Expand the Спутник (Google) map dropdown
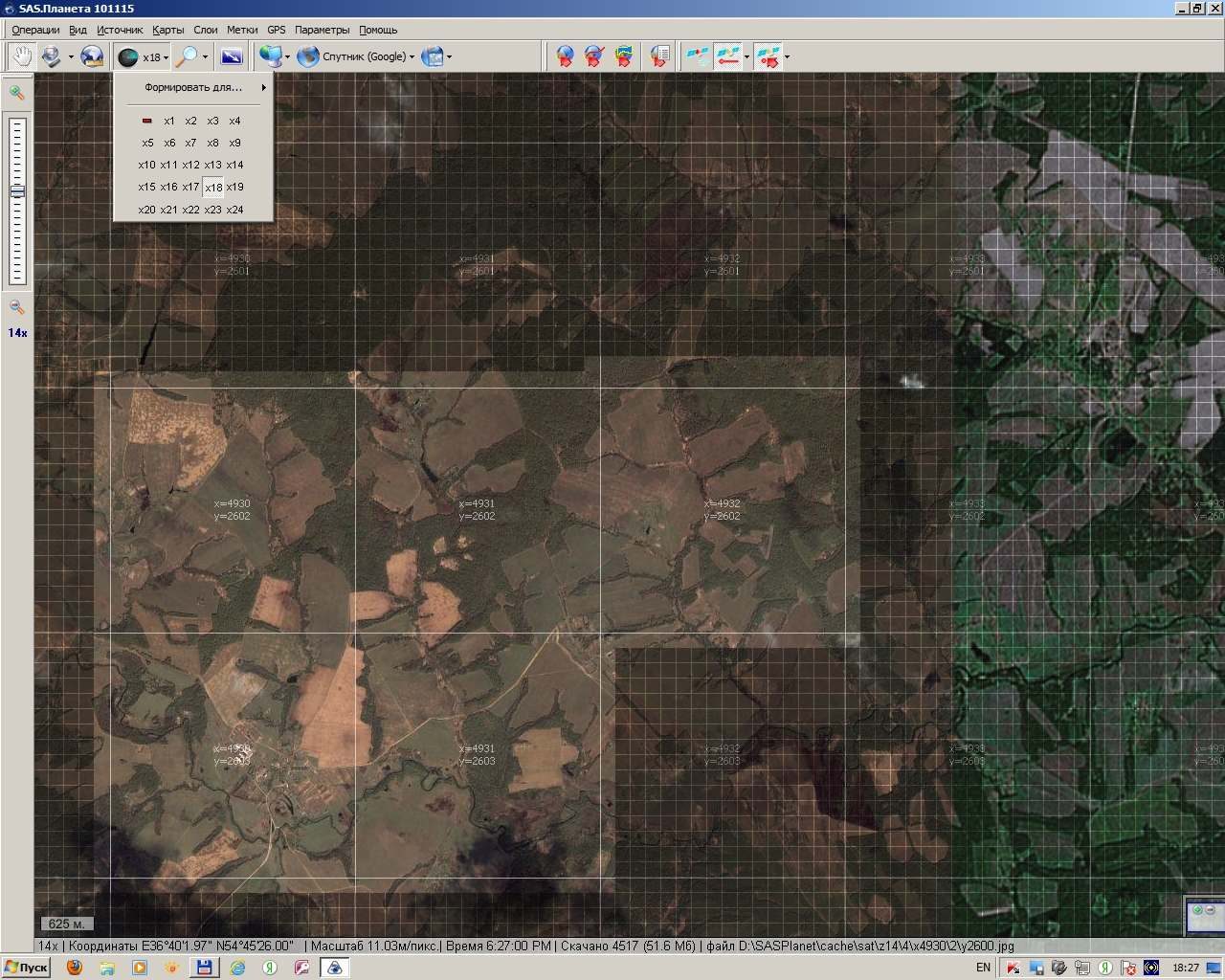Viewport: 1225px width, 980px height. pos(412,56)
